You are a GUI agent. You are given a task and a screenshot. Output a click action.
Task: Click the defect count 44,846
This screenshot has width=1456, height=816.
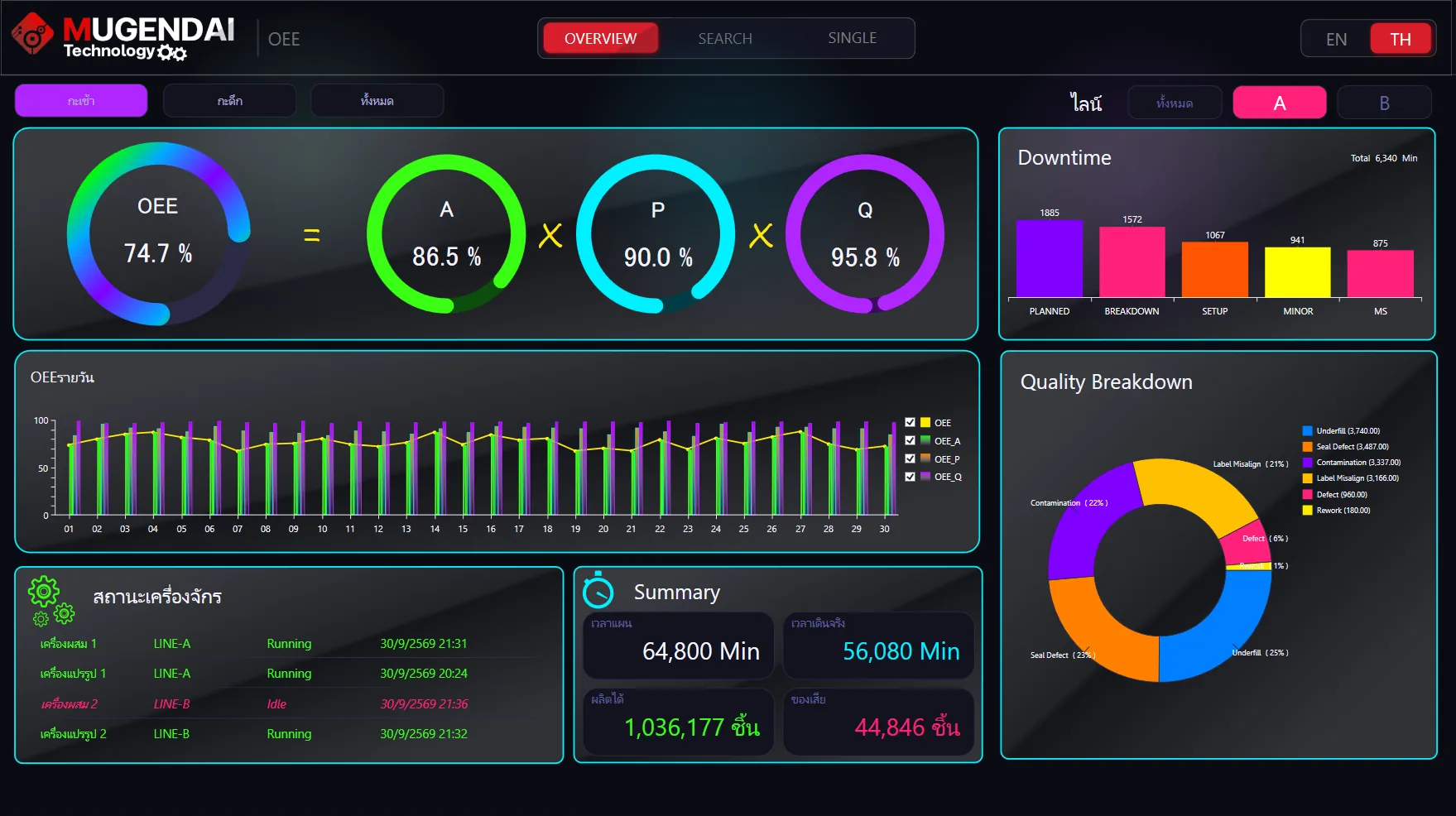[x=890, y=727]
